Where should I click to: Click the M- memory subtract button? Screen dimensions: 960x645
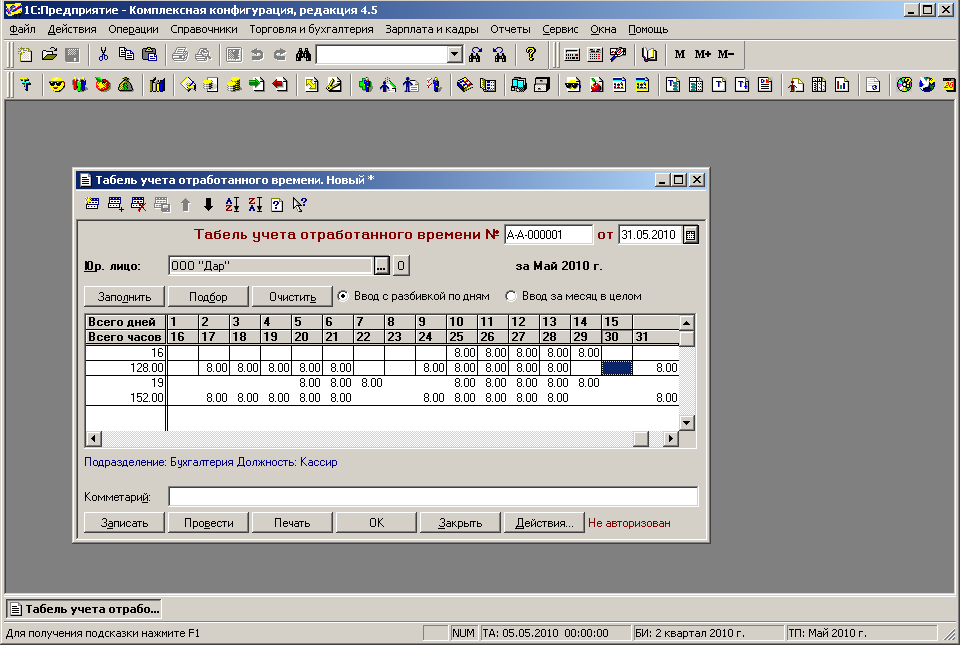tap(726, 54)
